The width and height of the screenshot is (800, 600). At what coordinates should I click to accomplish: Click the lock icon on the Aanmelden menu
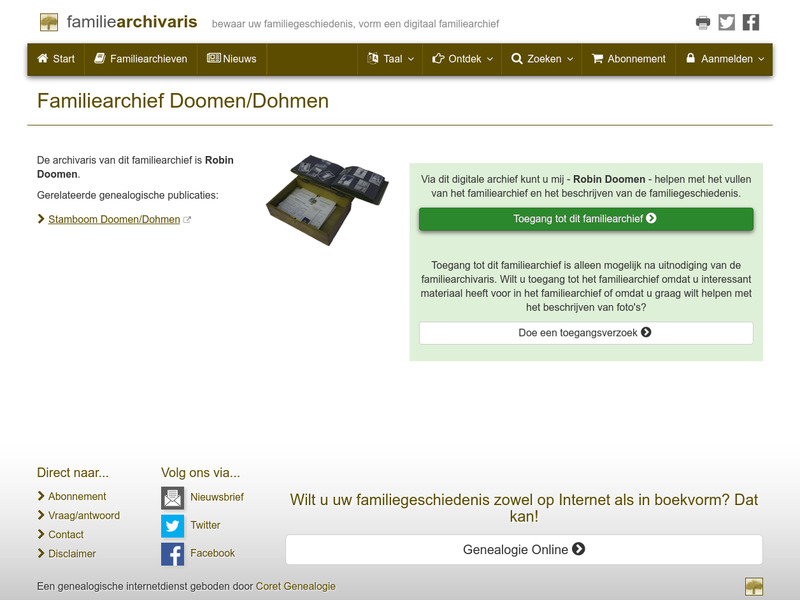(x=690, y=59)
